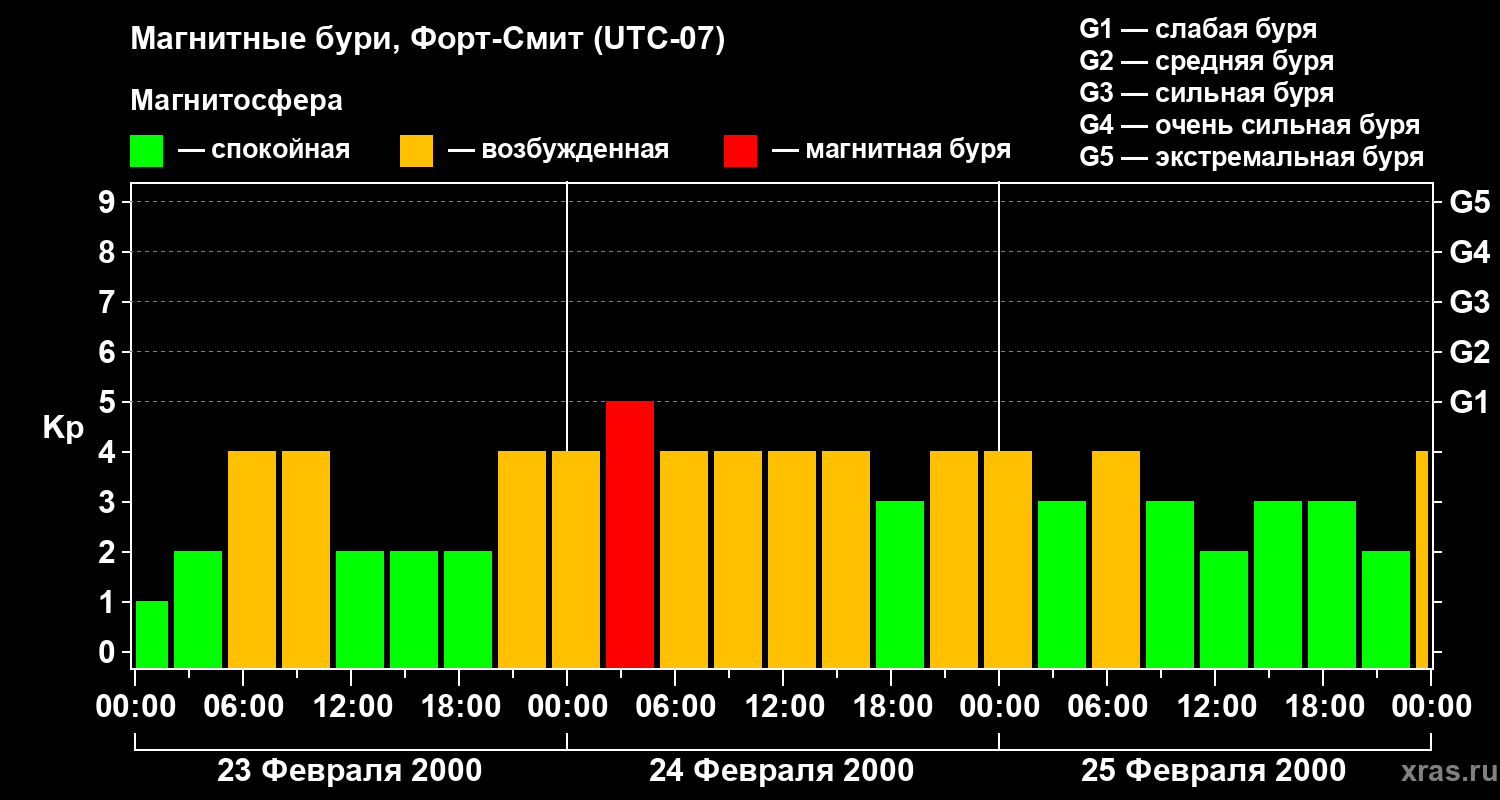1500x800 pixels.
Task: Click the G3 label on the right axis
Action: click(1469, 302)
